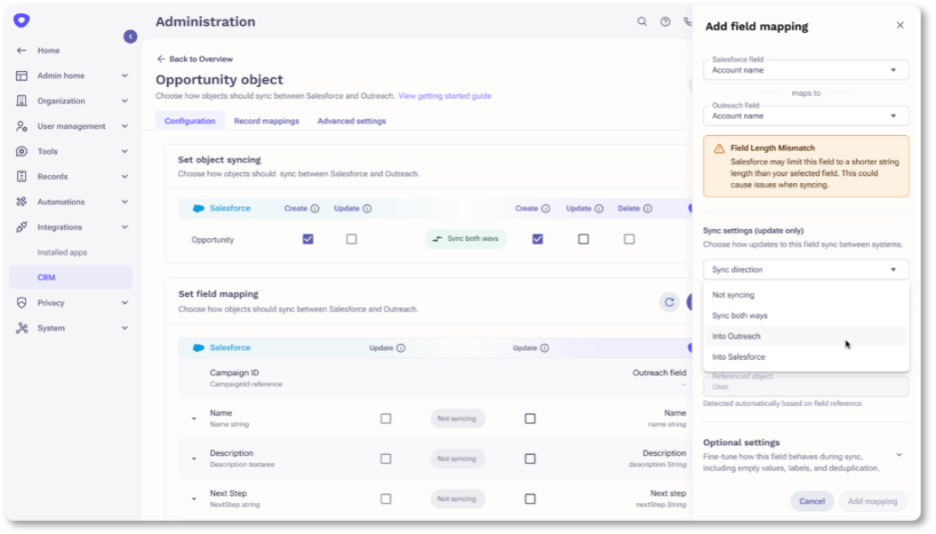Click the refresh icon in Set field mapping
Screen dimensions: 936x534
click(669, 303)
